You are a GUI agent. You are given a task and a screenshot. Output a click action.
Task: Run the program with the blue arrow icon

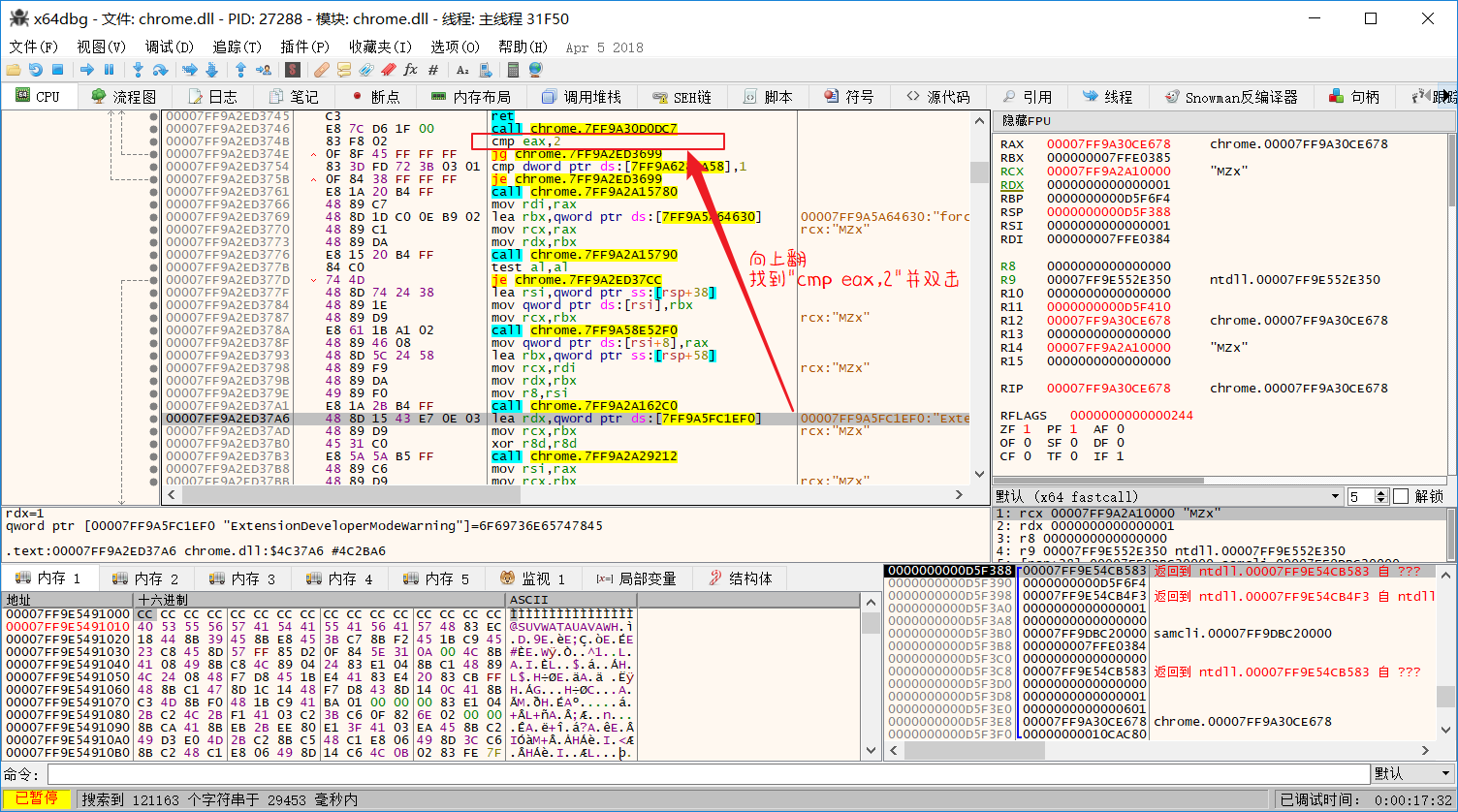click(87, 70)
